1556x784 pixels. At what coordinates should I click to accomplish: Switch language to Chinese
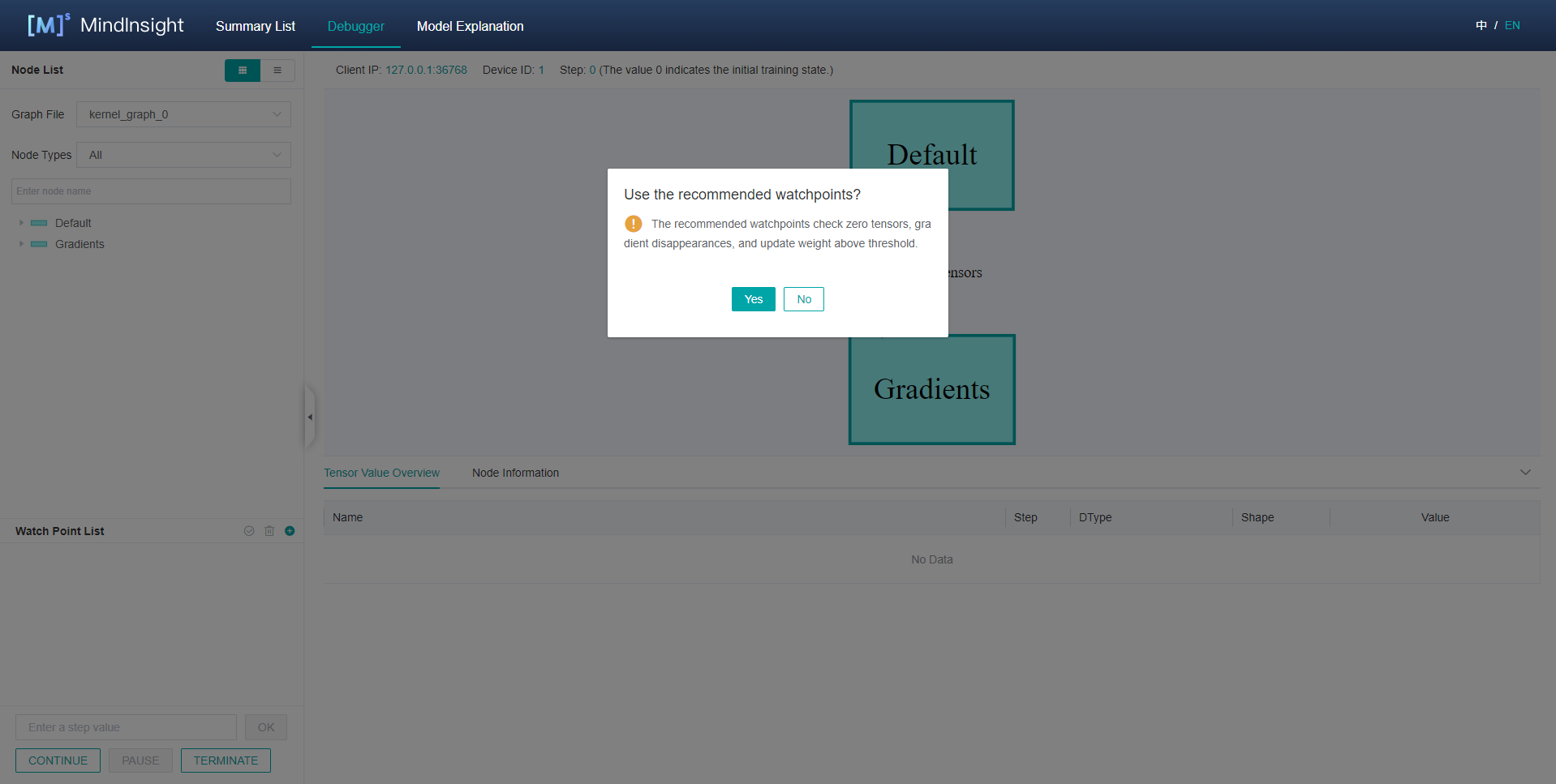[1481, 25]
